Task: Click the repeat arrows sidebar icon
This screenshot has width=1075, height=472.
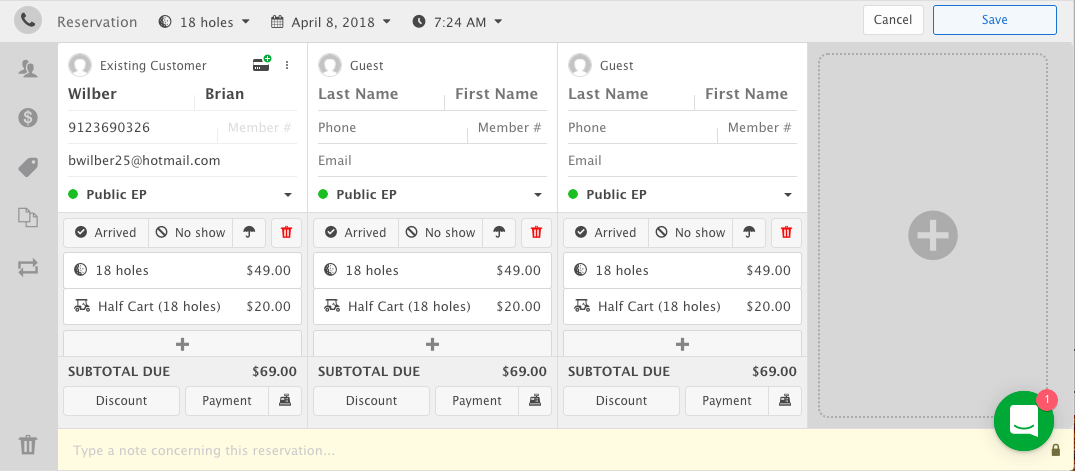Action: pyautogui.click(x=28, y=267)
